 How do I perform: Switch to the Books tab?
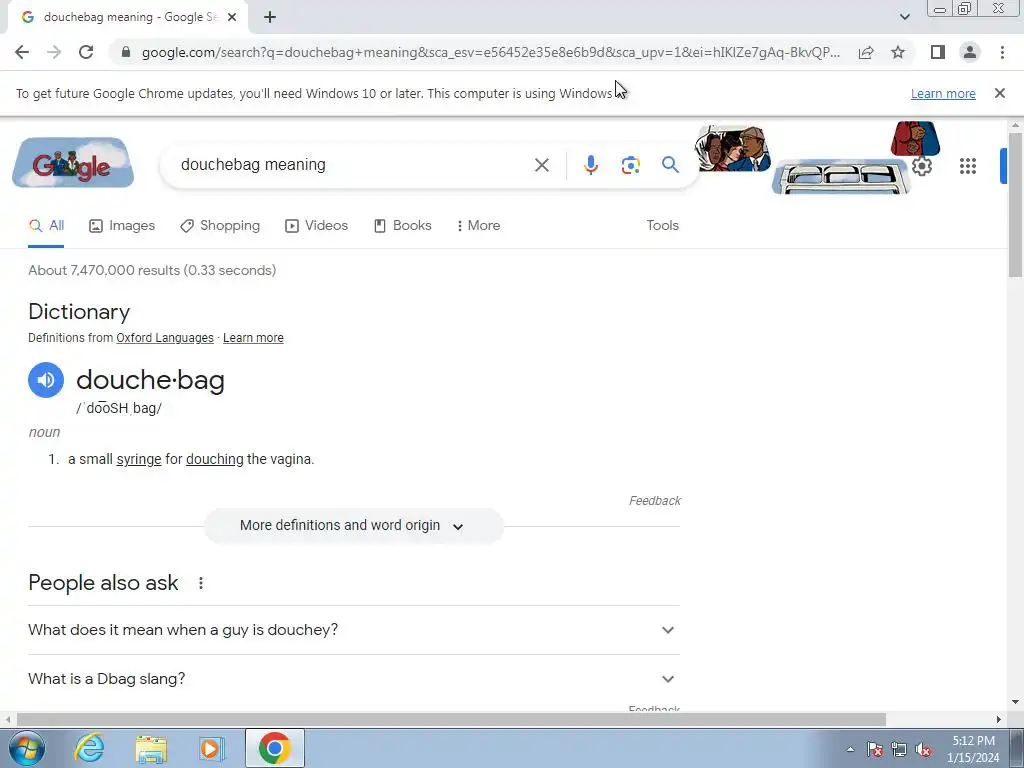(x=402, y=226)
